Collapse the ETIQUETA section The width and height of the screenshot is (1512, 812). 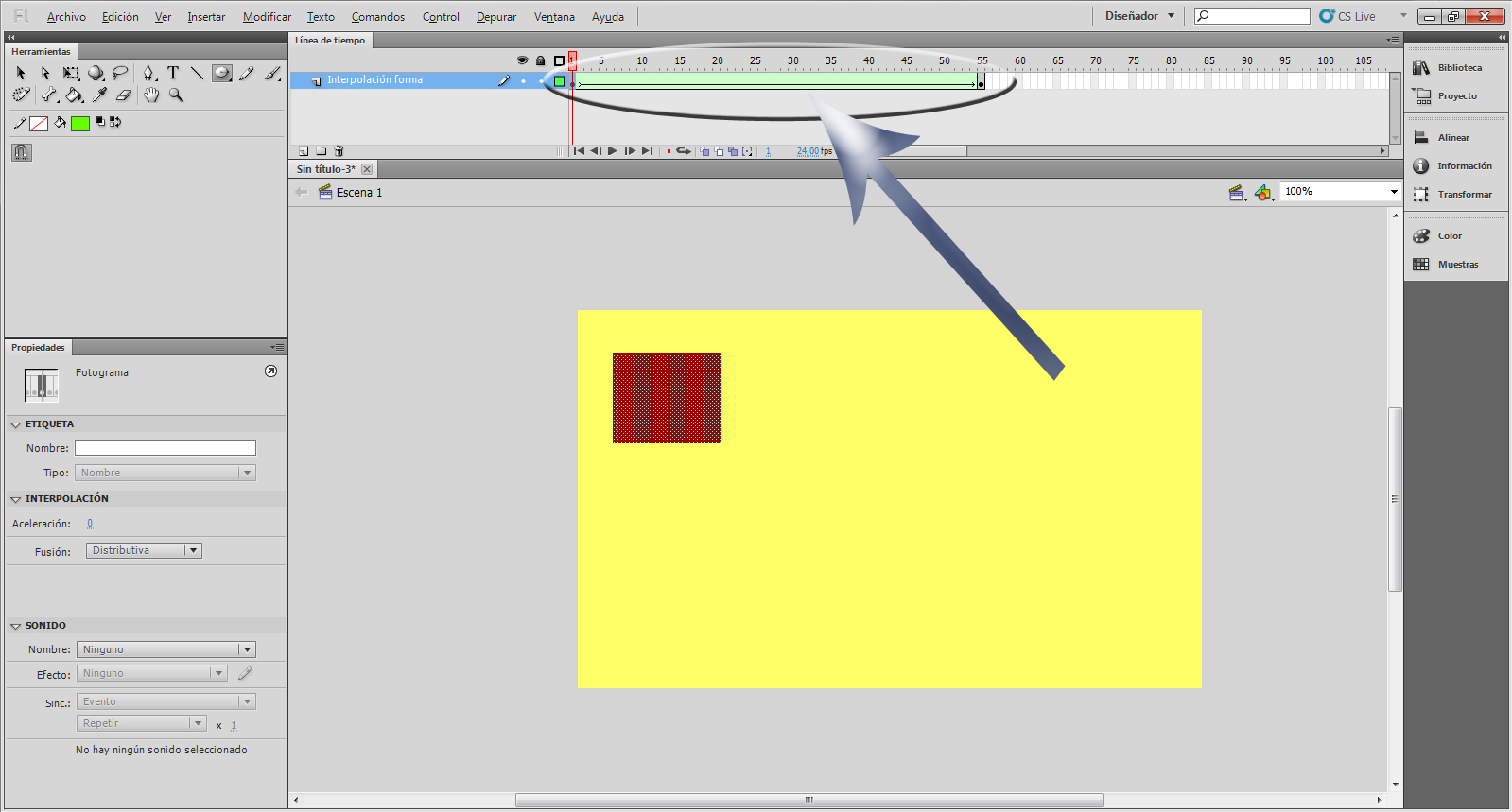tap(15, 425)
